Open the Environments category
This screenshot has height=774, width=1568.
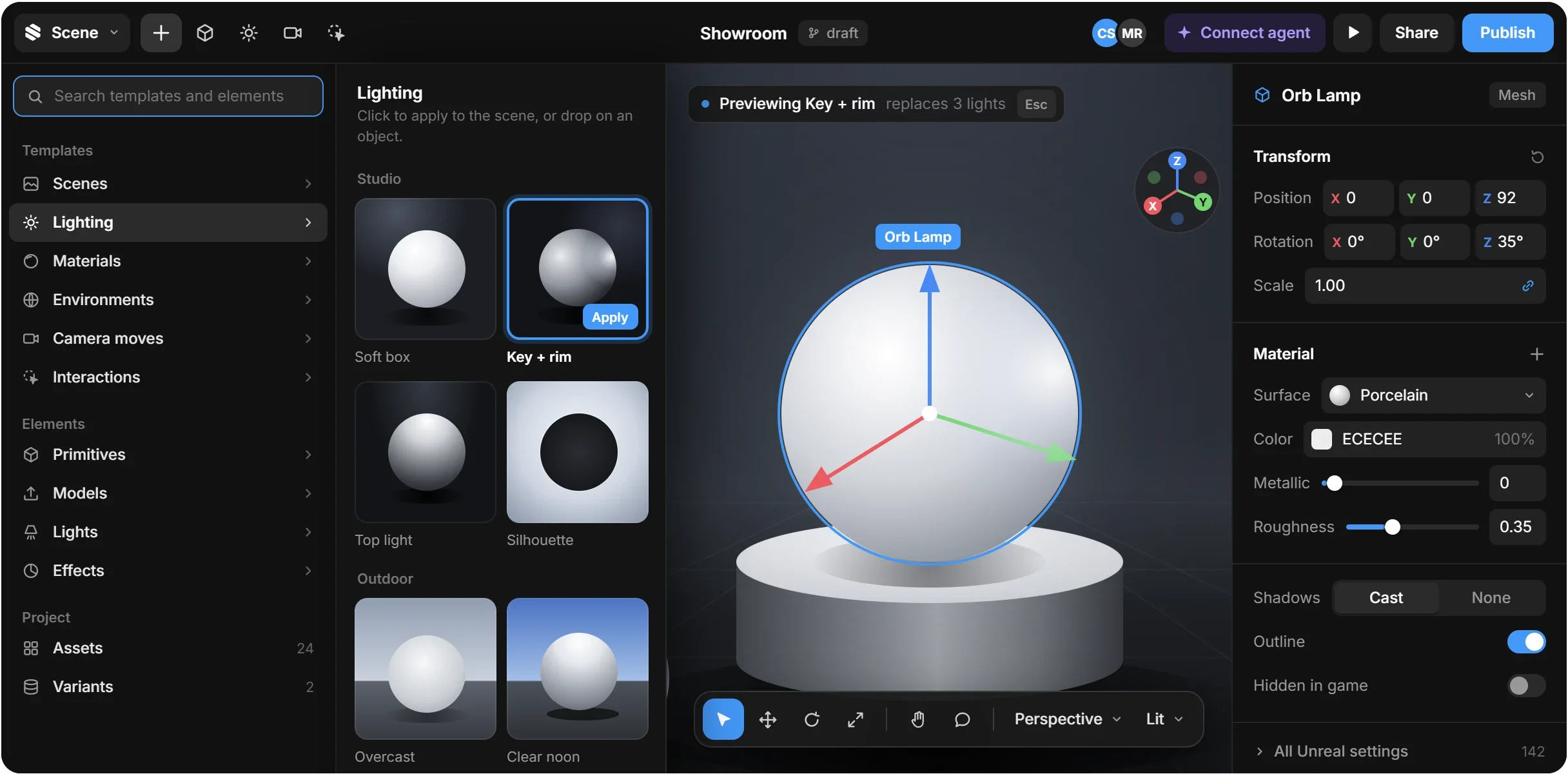click(x=168, y=300)
